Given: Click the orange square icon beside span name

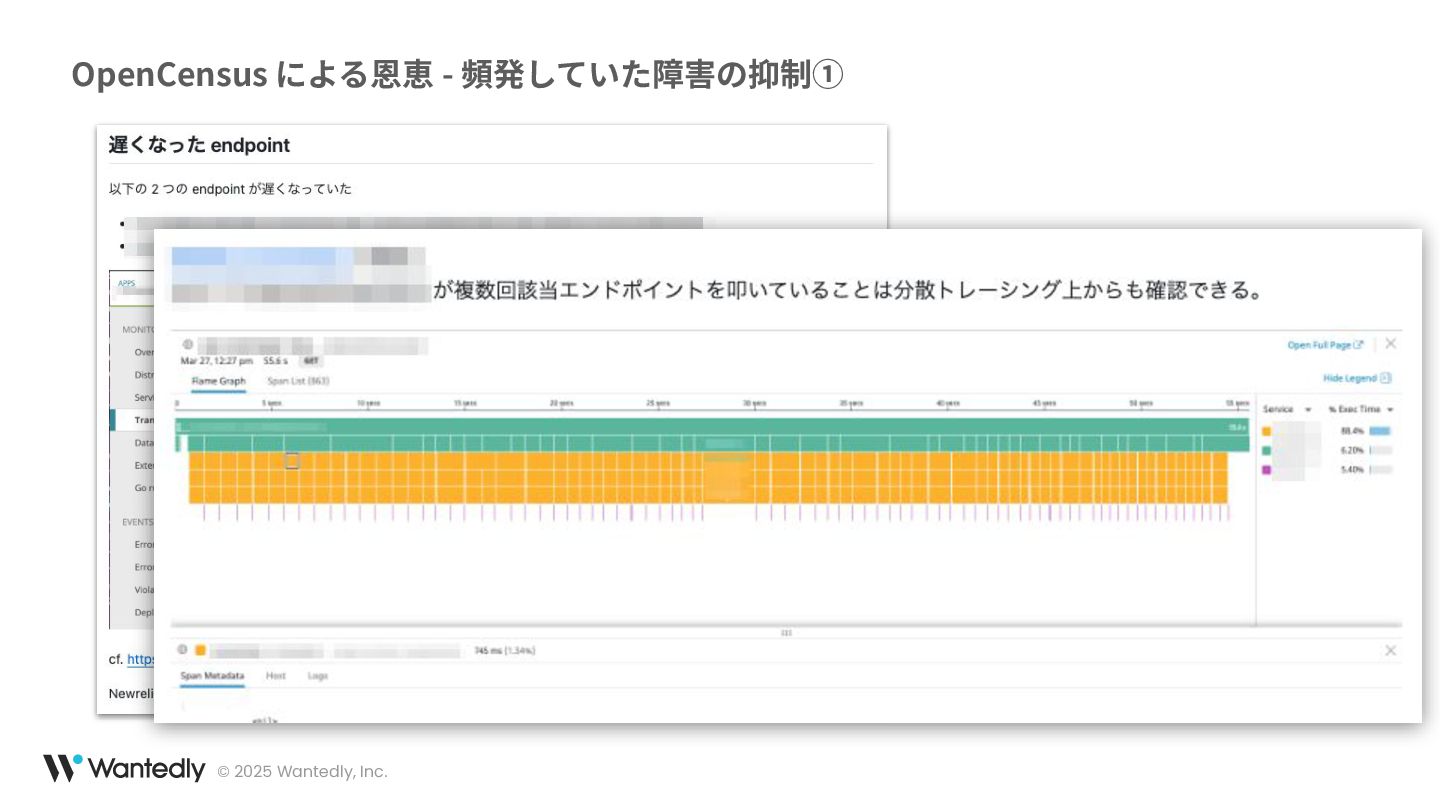Looking at the screenshot, I should pos(200,650).
